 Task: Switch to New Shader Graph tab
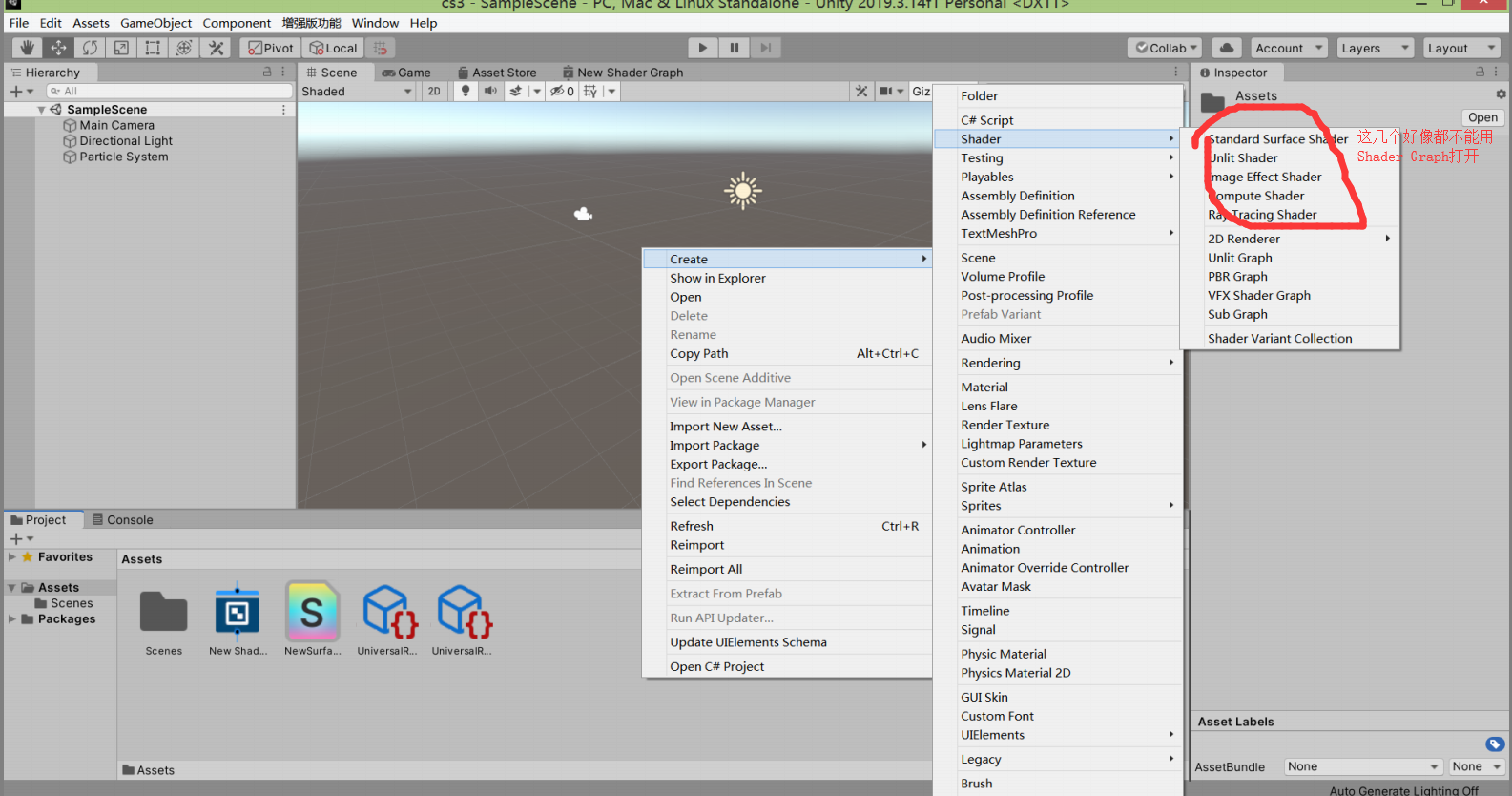[623, 73]
